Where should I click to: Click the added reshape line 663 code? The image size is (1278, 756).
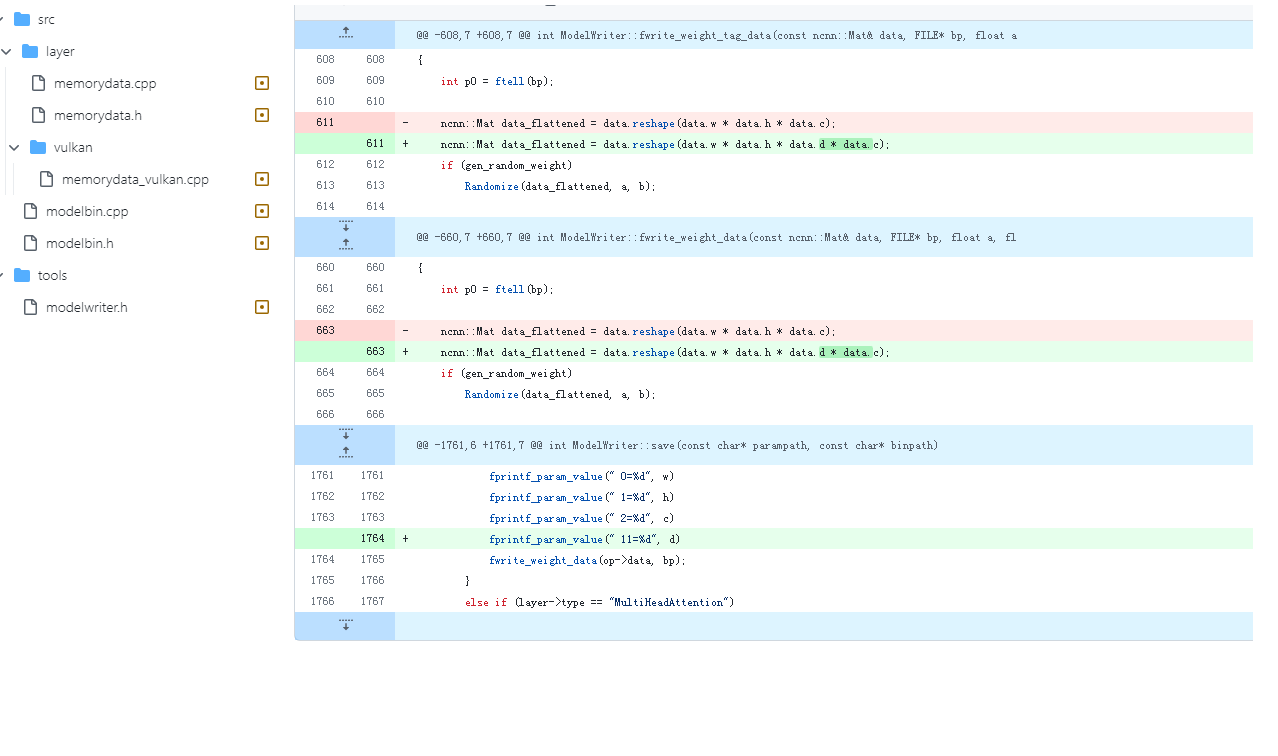coord(665,352)
